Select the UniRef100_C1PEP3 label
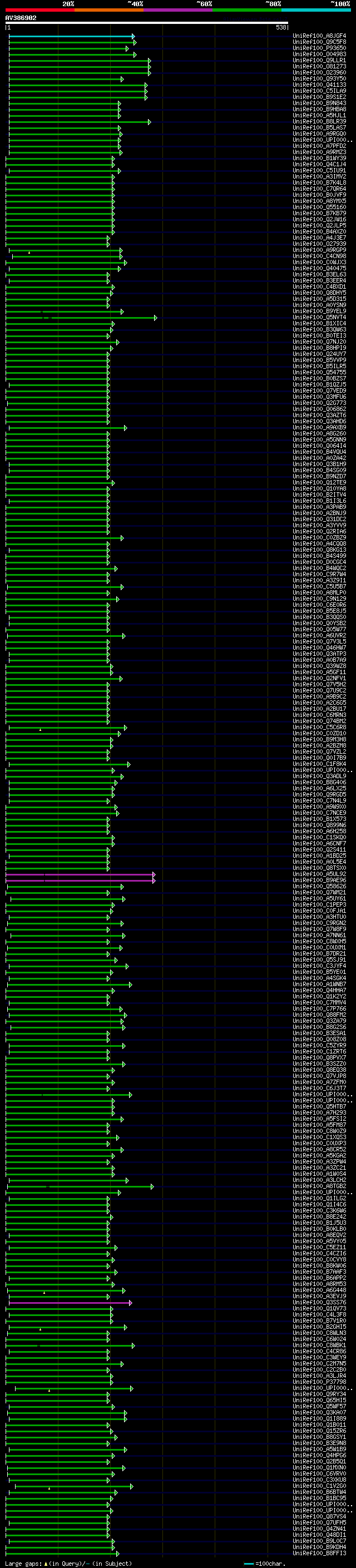 (x=319, y=904)
